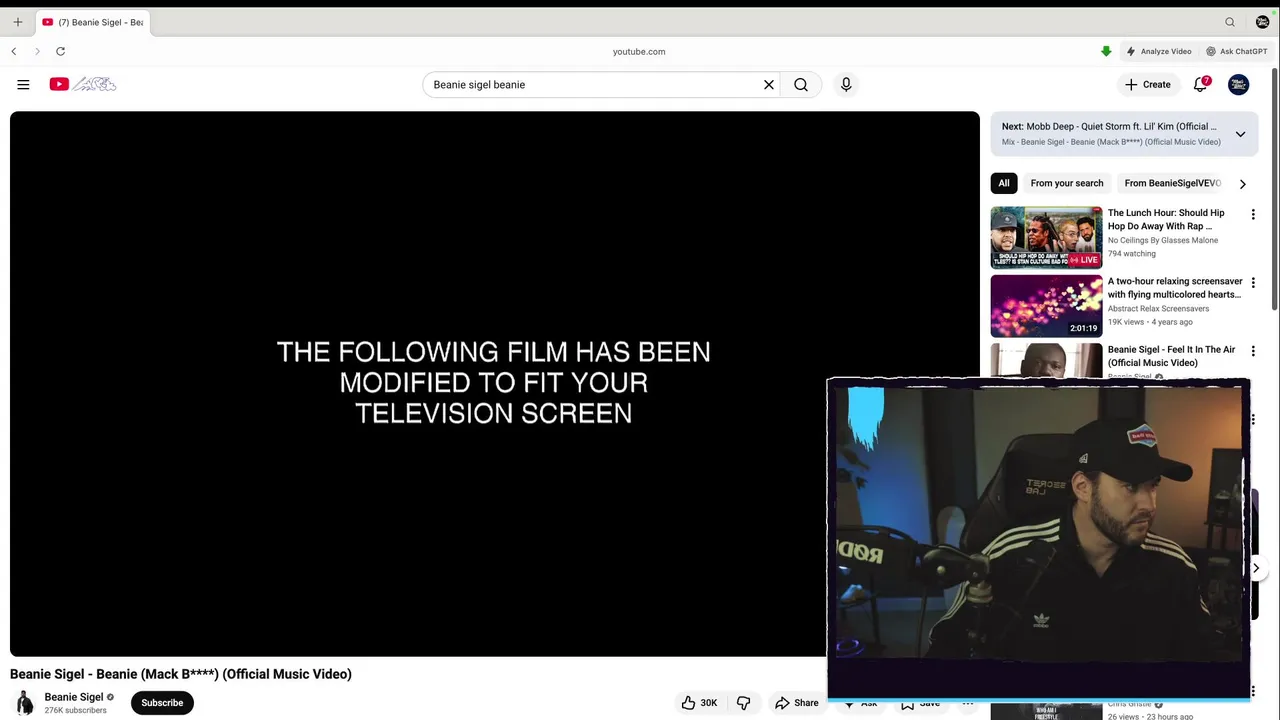Run search with magnifier button
This screenshot has width=1280, height=720.
click(x=801, y=85)
